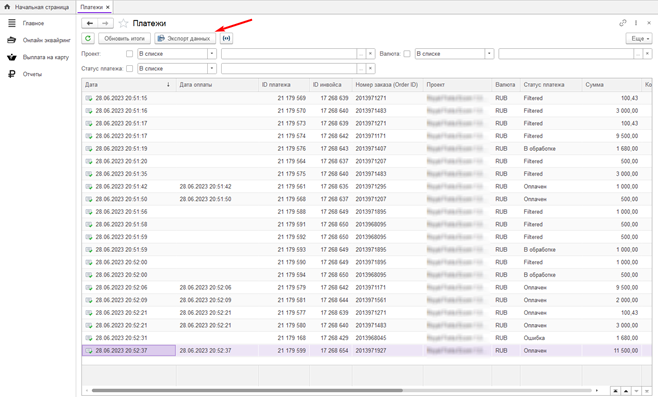
Task: Click horizontal scrollbar thumb
Action: coord(247,390)
